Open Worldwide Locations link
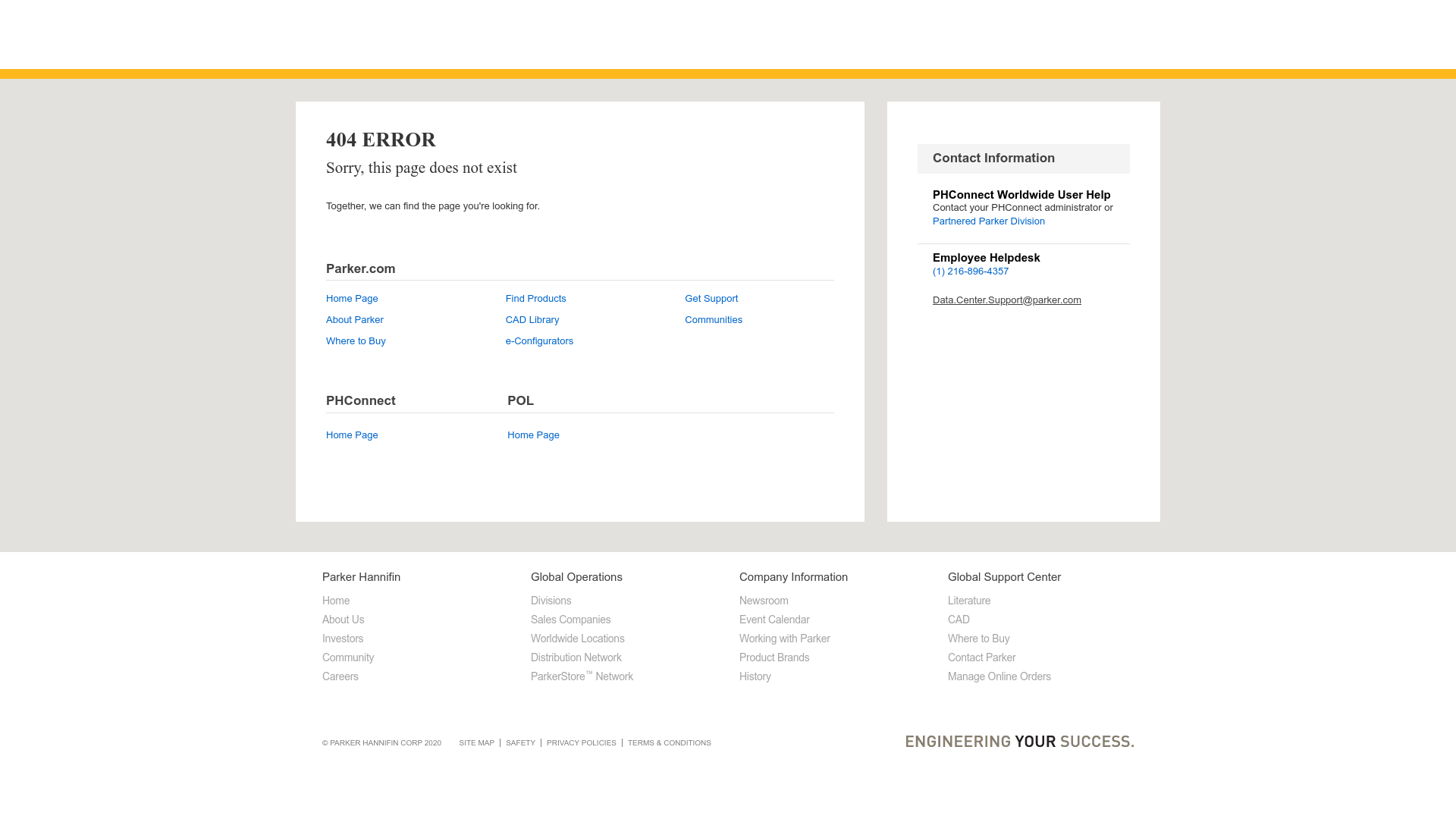 coord(578,639)
